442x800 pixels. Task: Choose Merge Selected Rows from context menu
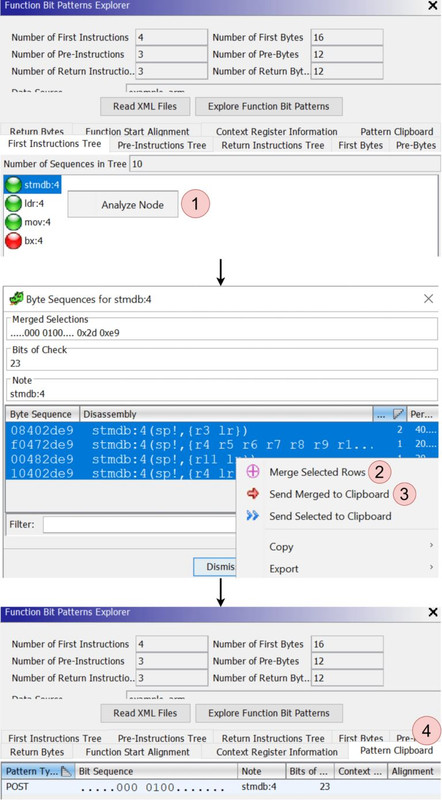point(317,472)
